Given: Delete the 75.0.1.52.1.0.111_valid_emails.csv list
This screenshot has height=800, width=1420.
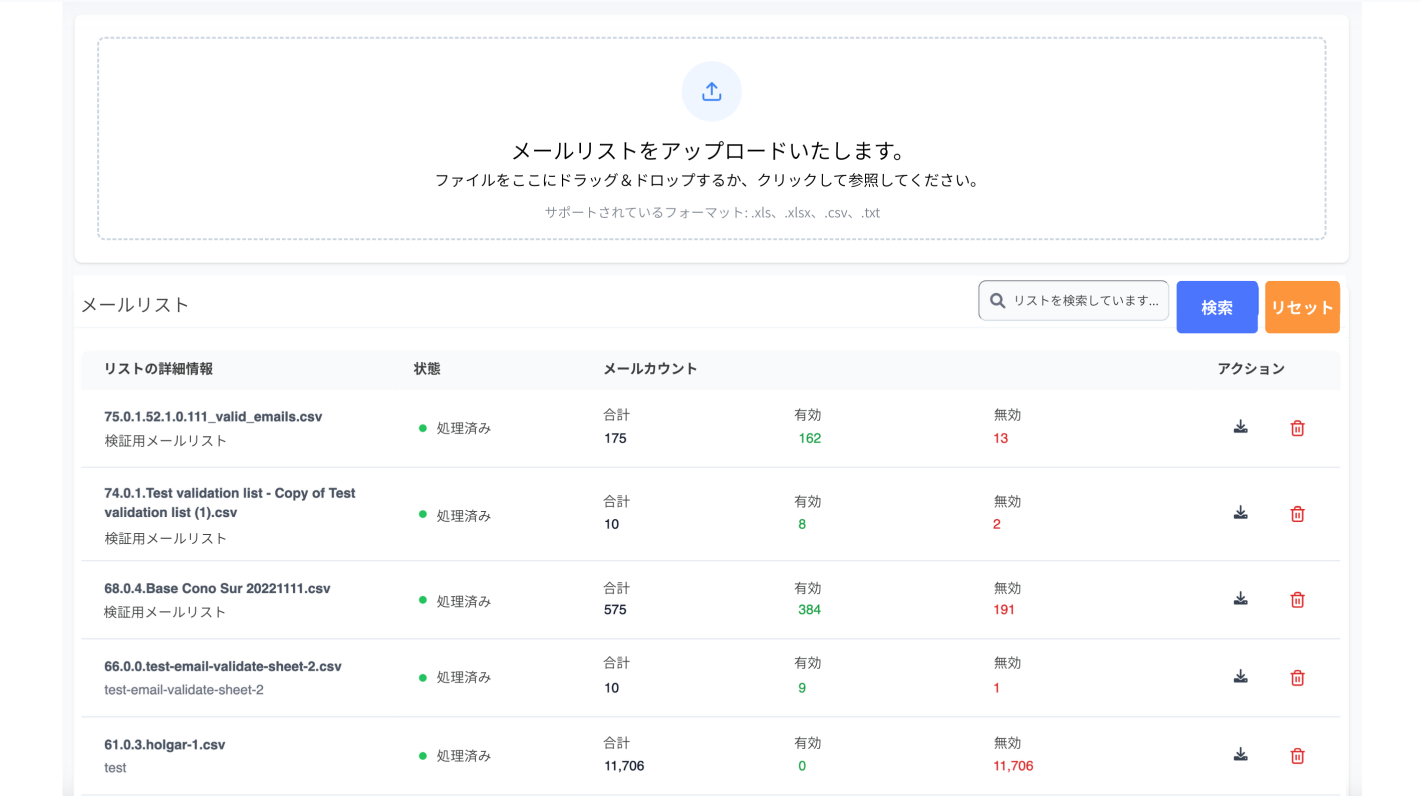Looking at the screenshot, I should coord(1297,428).
